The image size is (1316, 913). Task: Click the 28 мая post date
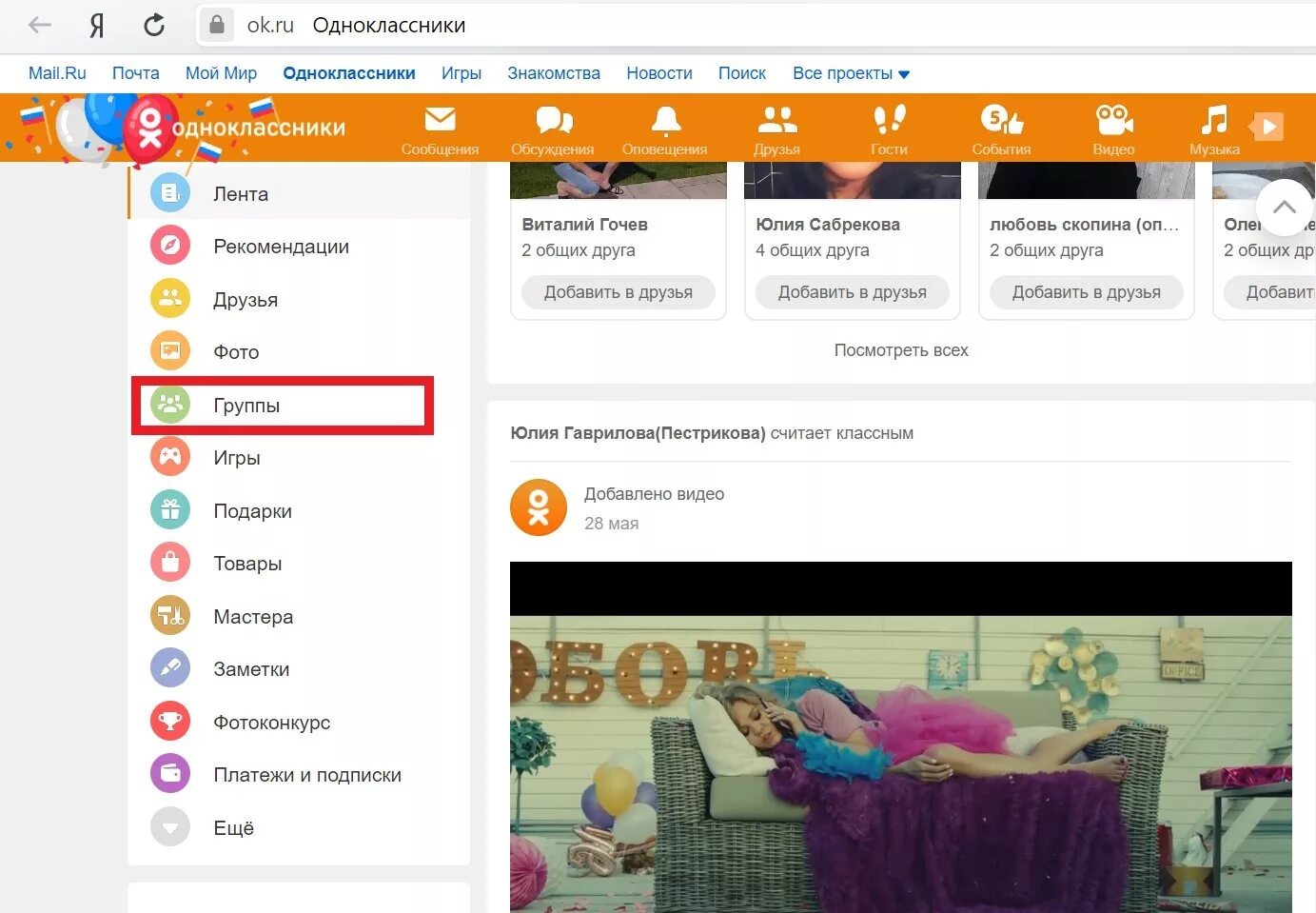point(611,524)
